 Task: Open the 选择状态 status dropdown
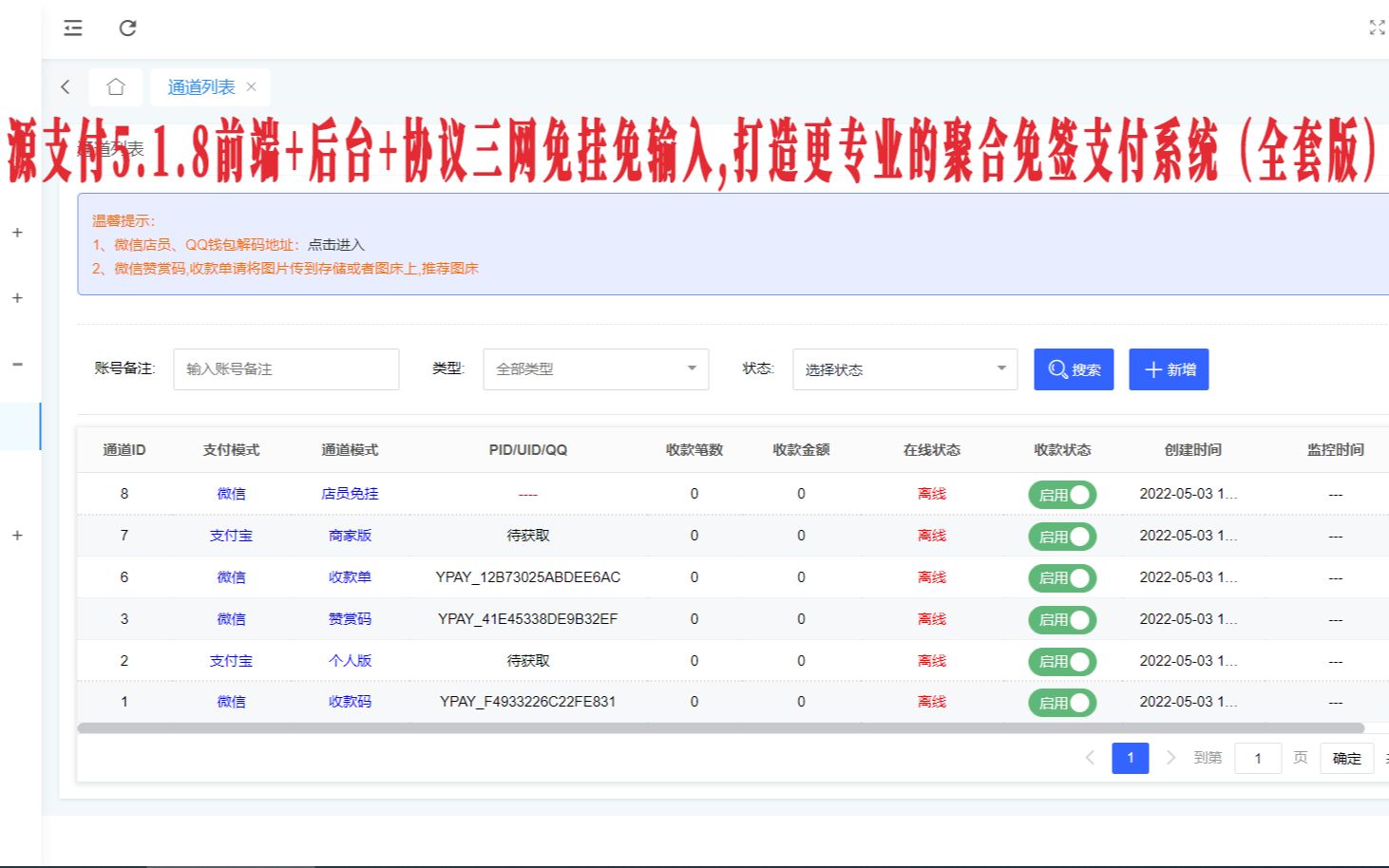[904, 369]
